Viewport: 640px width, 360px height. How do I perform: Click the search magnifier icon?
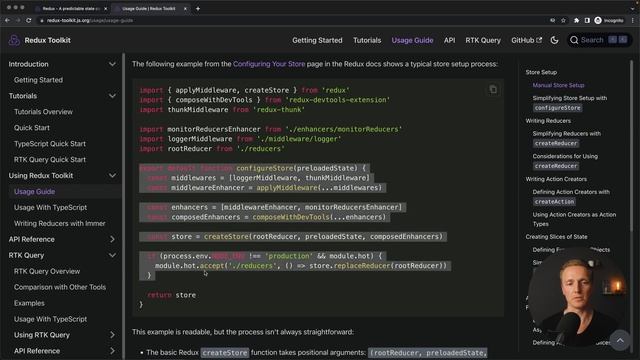(574, 40)
